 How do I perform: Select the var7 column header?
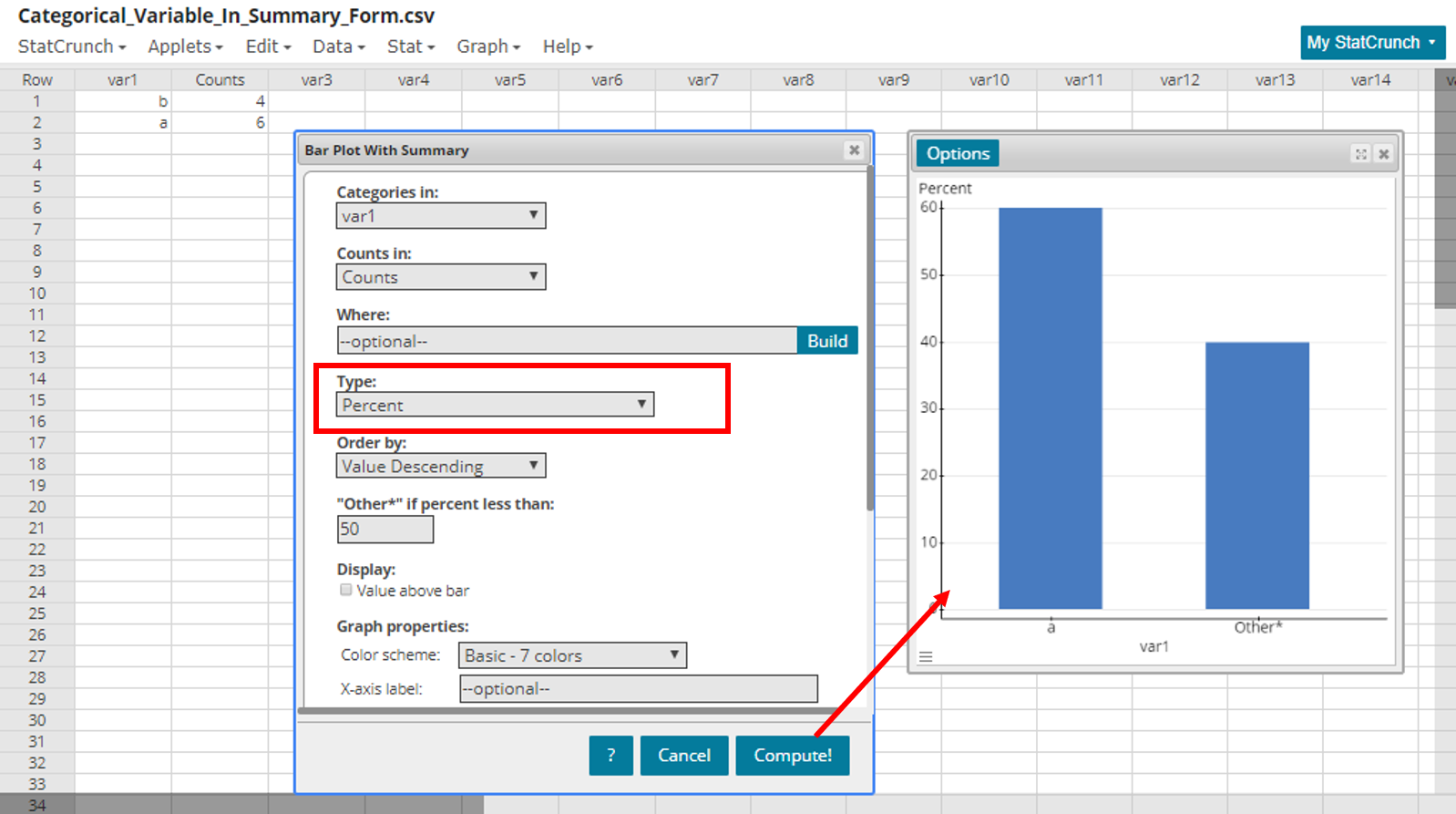[x=702, y=80]
